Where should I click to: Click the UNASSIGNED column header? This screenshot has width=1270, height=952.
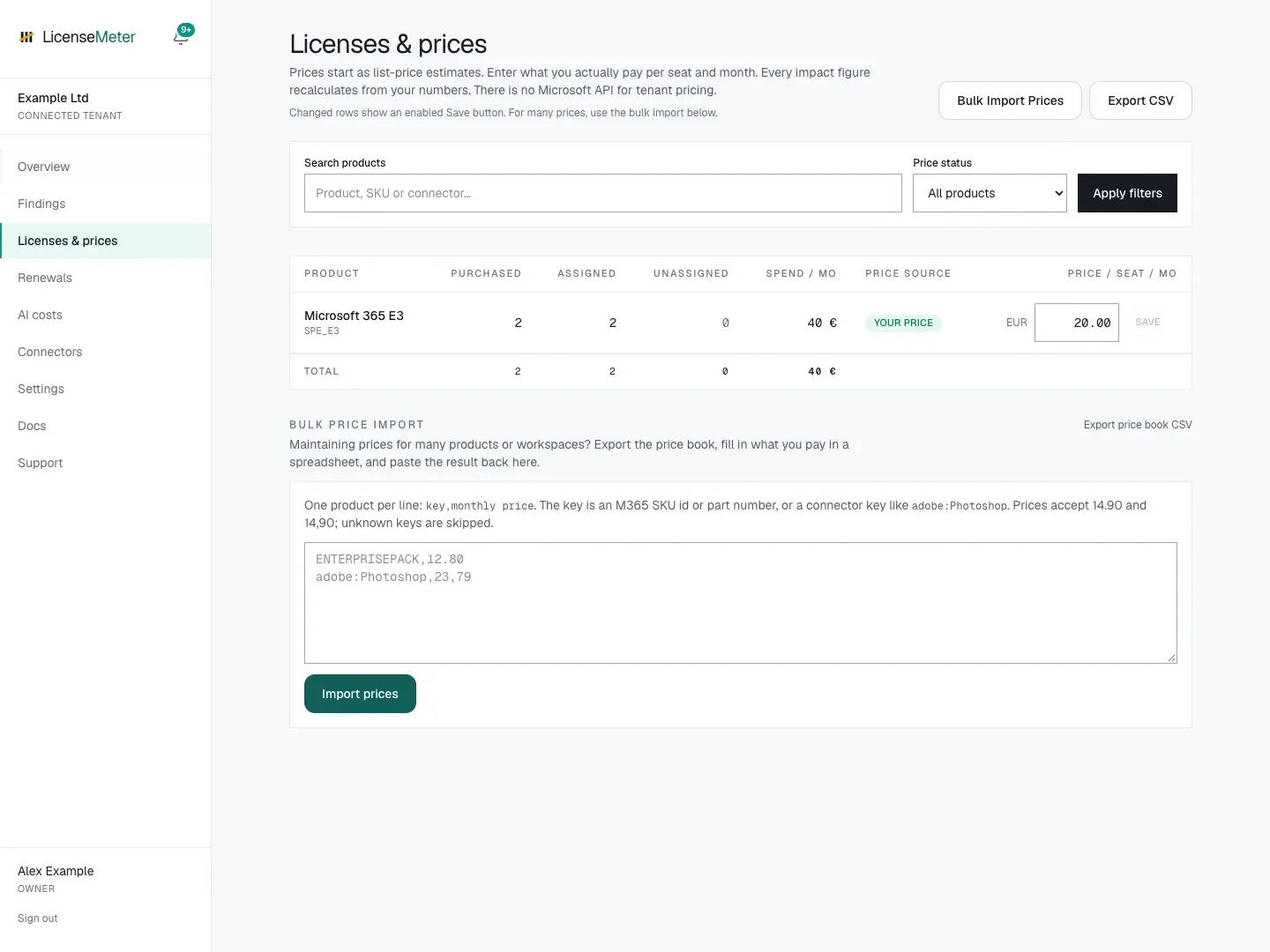tap(691, 273)
